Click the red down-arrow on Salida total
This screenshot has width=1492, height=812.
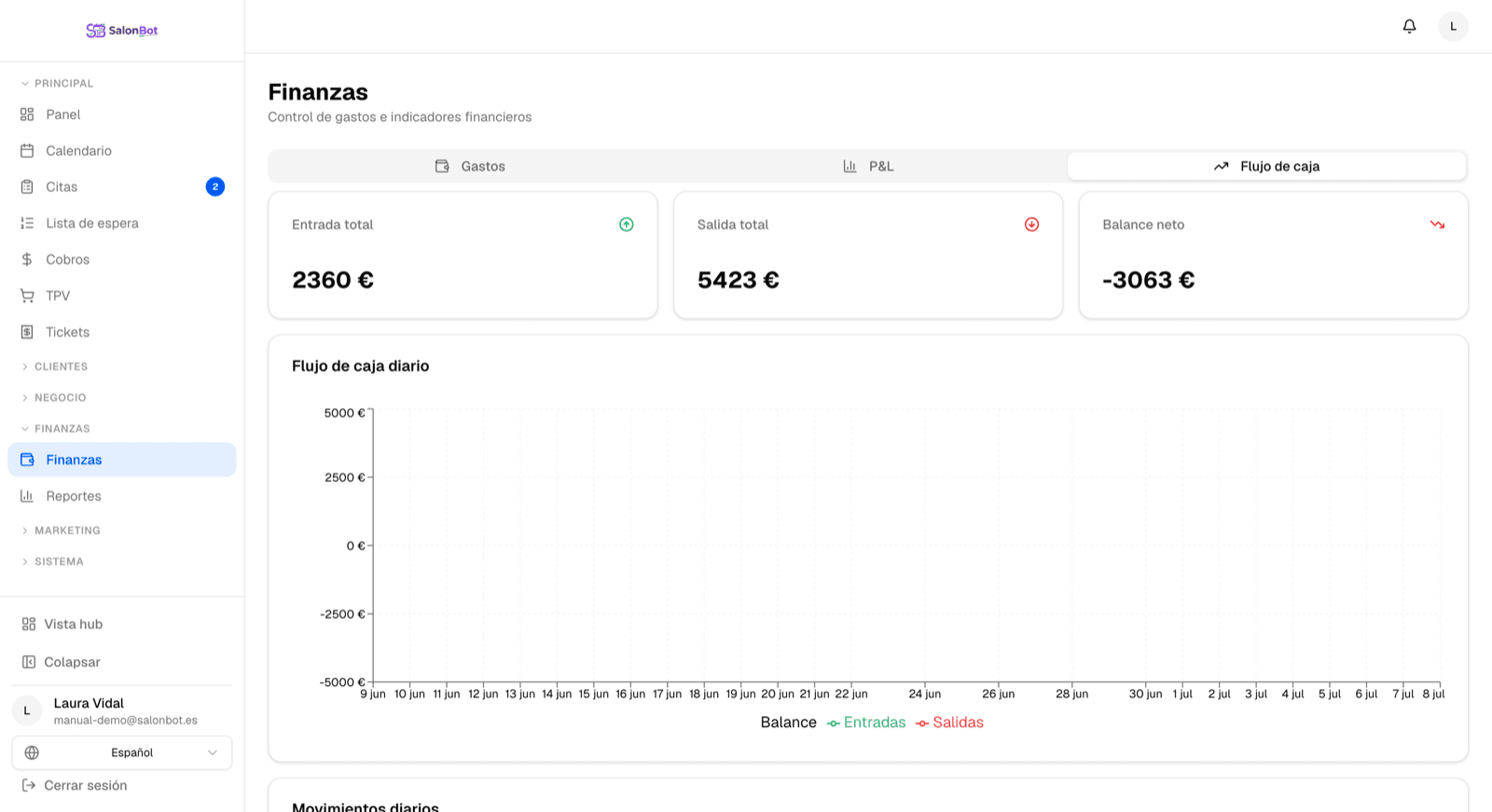pyautogui.click(x=1031, y=225)
